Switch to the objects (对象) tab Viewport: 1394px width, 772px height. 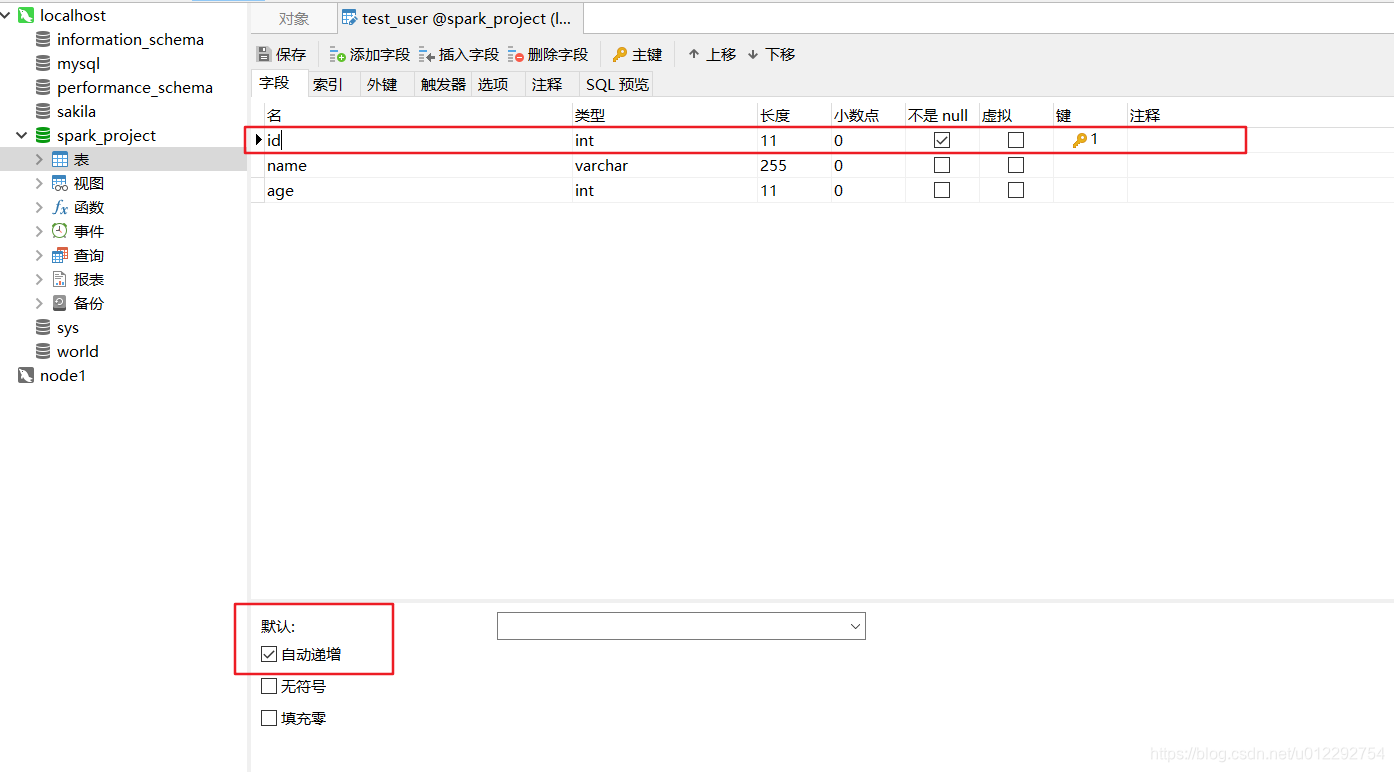[x=294, y=18]
